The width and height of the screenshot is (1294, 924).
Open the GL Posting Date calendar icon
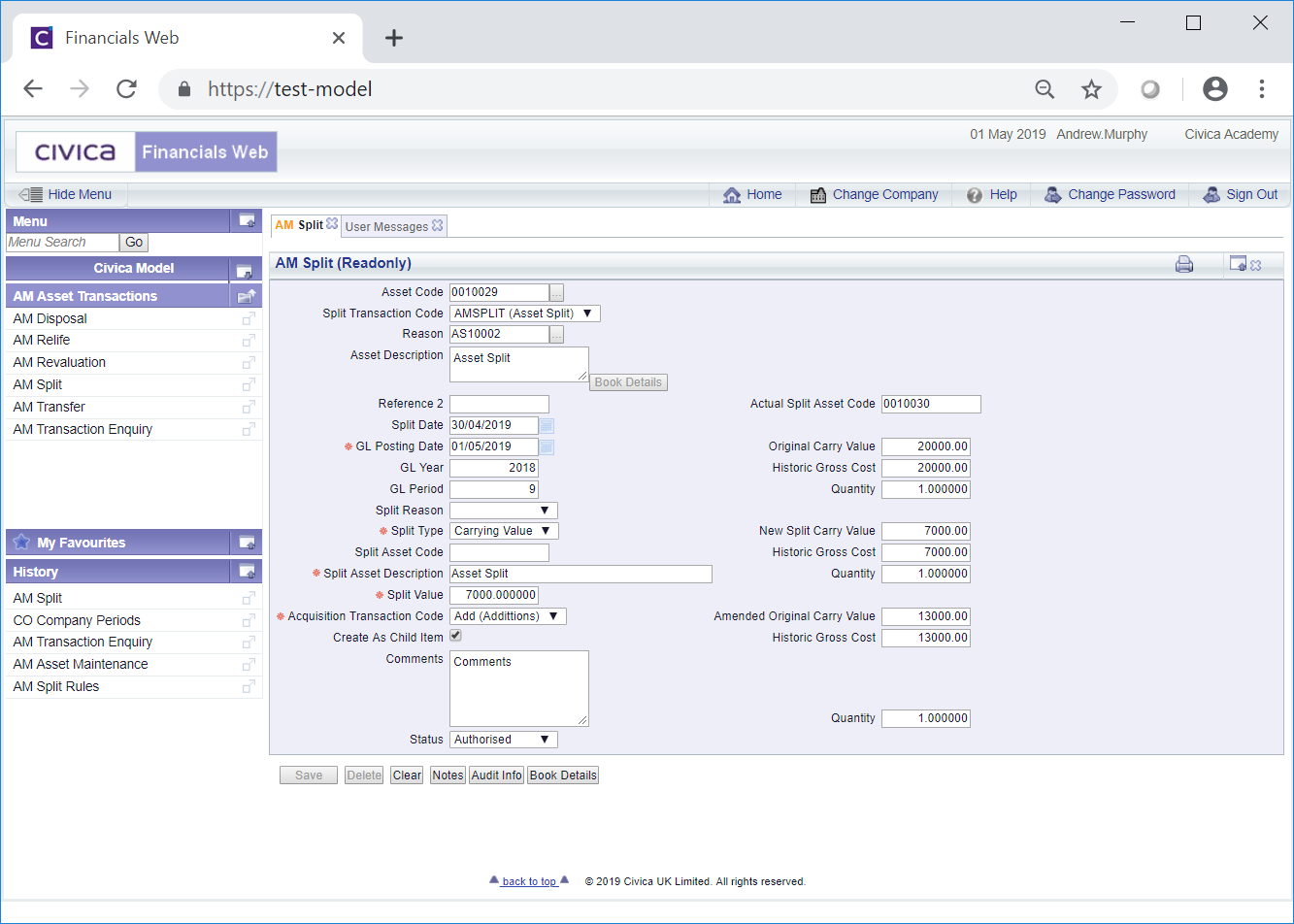547,446
